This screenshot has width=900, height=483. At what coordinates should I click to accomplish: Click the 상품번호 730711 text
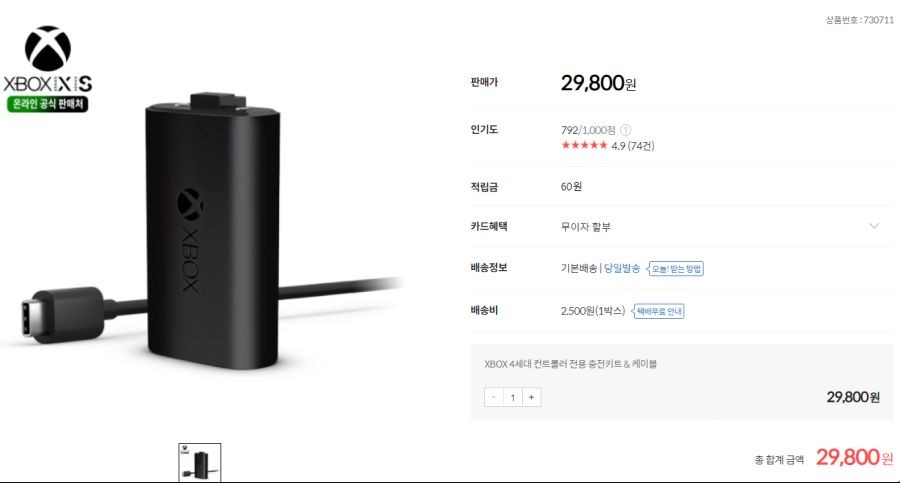pos(859,20)
